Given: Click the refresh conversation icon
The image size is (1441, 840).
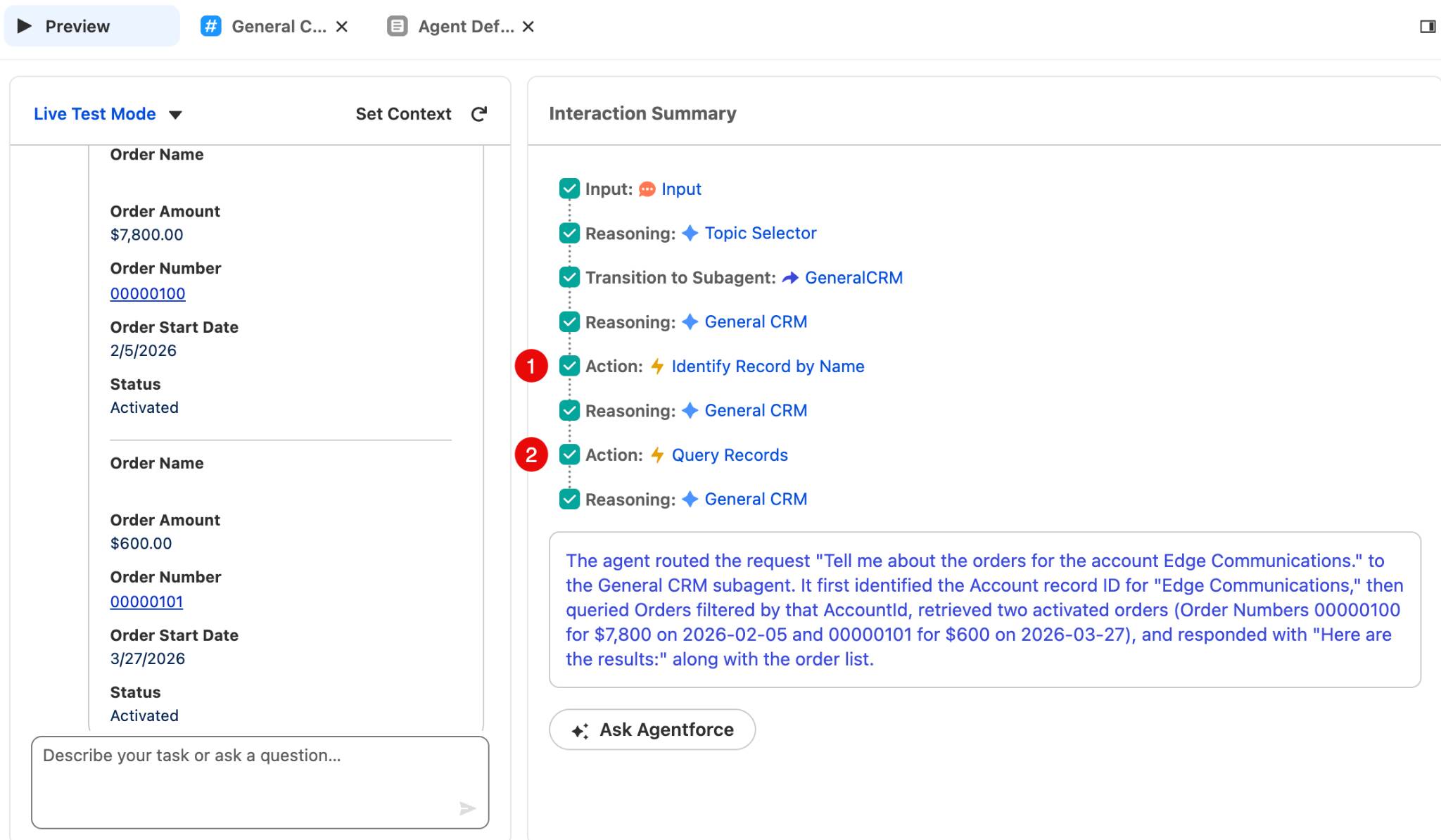Looking at the screenshot, I should (x=479, y=114).
